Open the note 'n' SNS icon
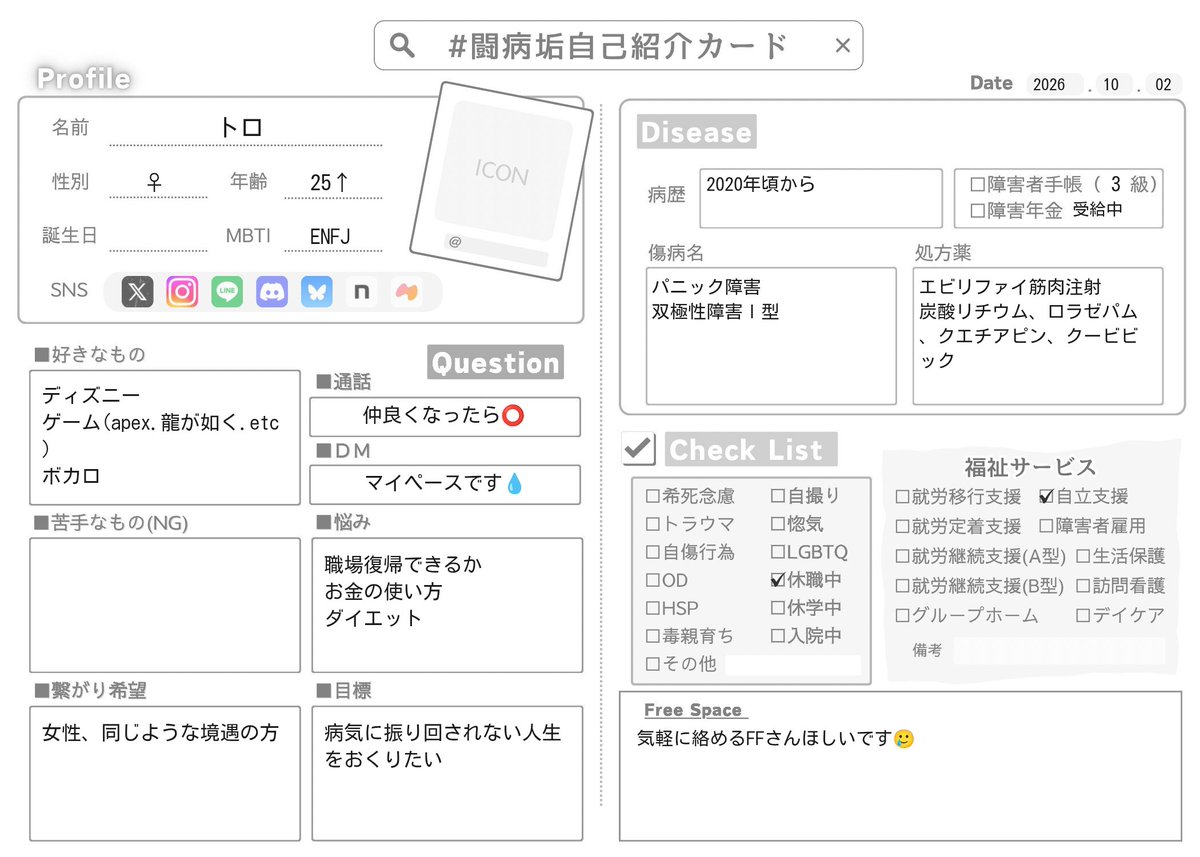Screen dimensions: 1200x857 click(361, 291)
